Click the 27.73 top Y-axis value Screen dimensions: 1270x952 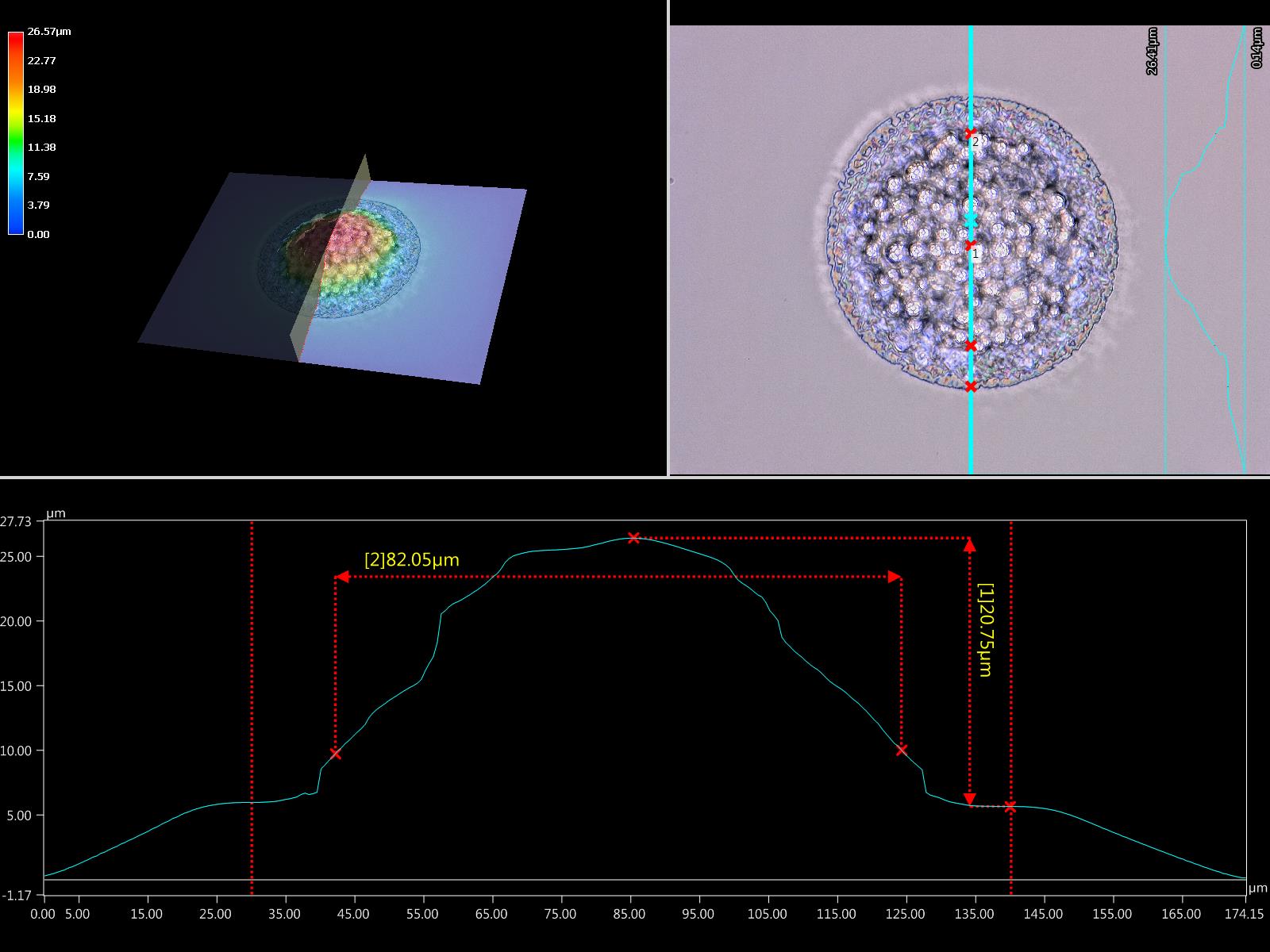(x=16, y=521)
